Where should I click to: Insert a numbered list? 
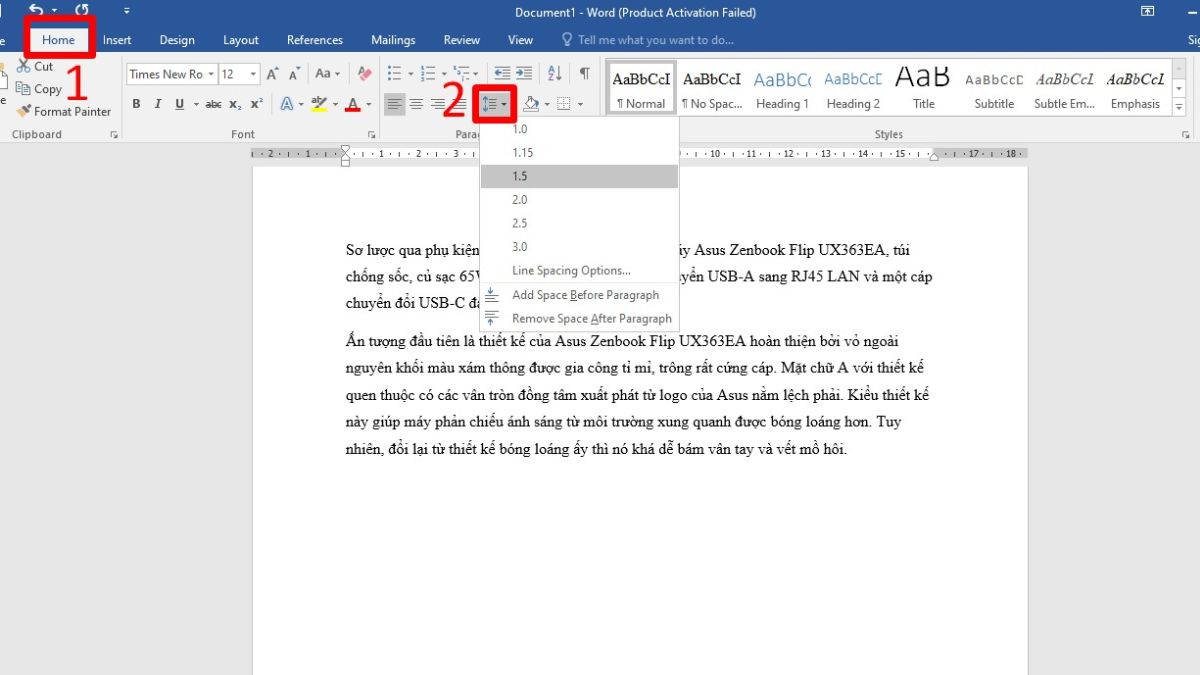tap(428, 74)
